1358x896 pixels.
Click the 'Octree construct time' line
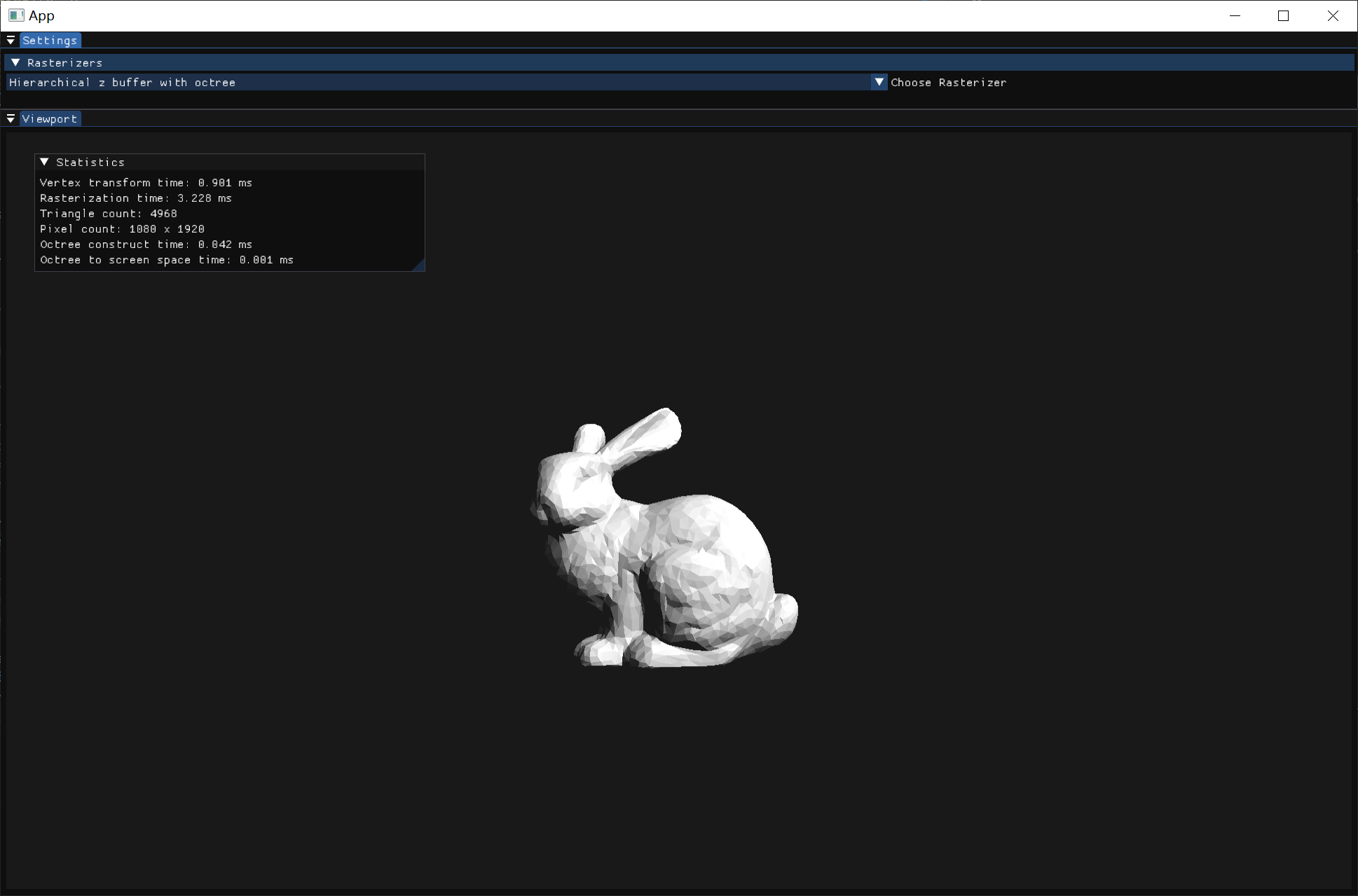(146, 244)
